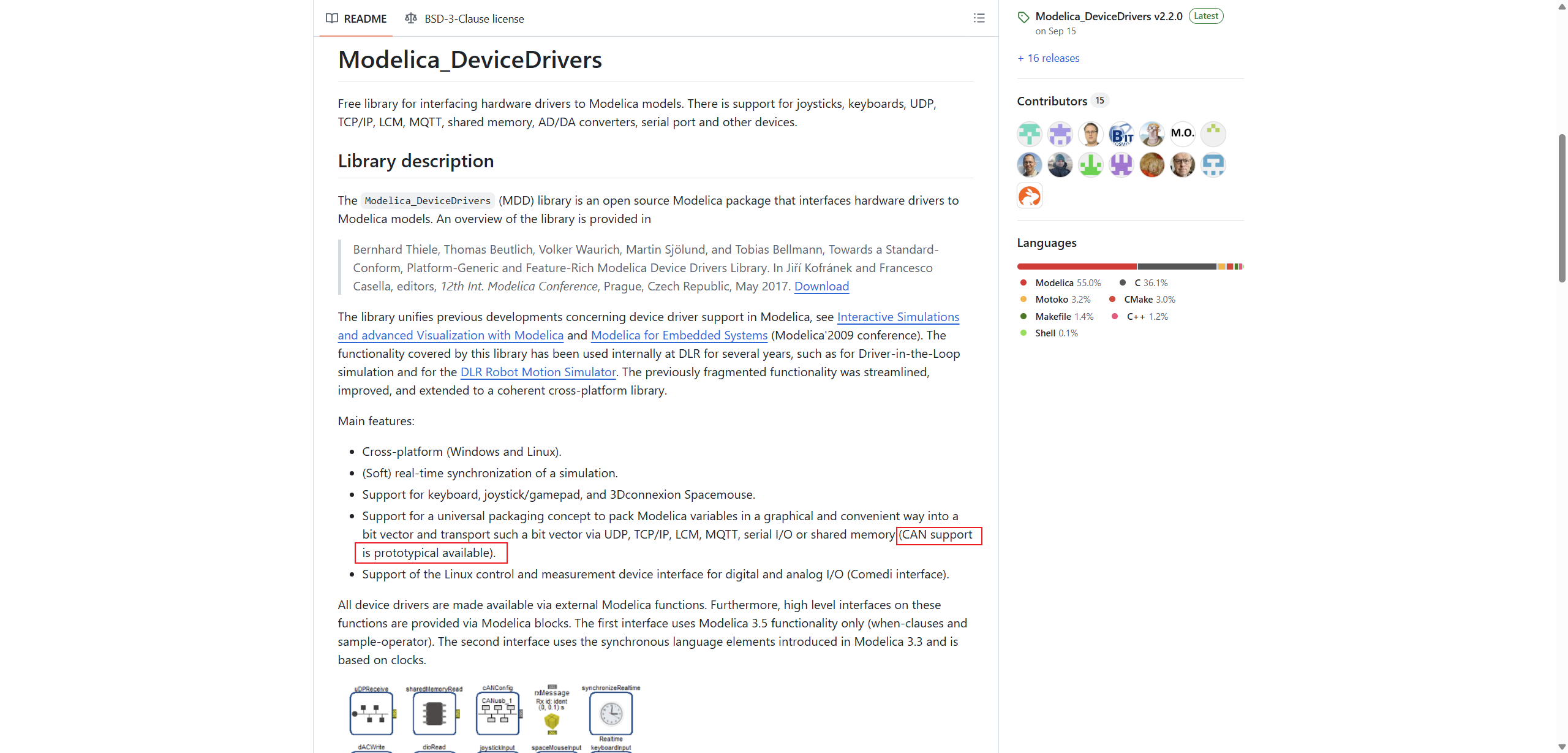1568x753 pixels.
Task: Switch to the BSD-3-Clause license tab
Action: (x=465, y=18)
